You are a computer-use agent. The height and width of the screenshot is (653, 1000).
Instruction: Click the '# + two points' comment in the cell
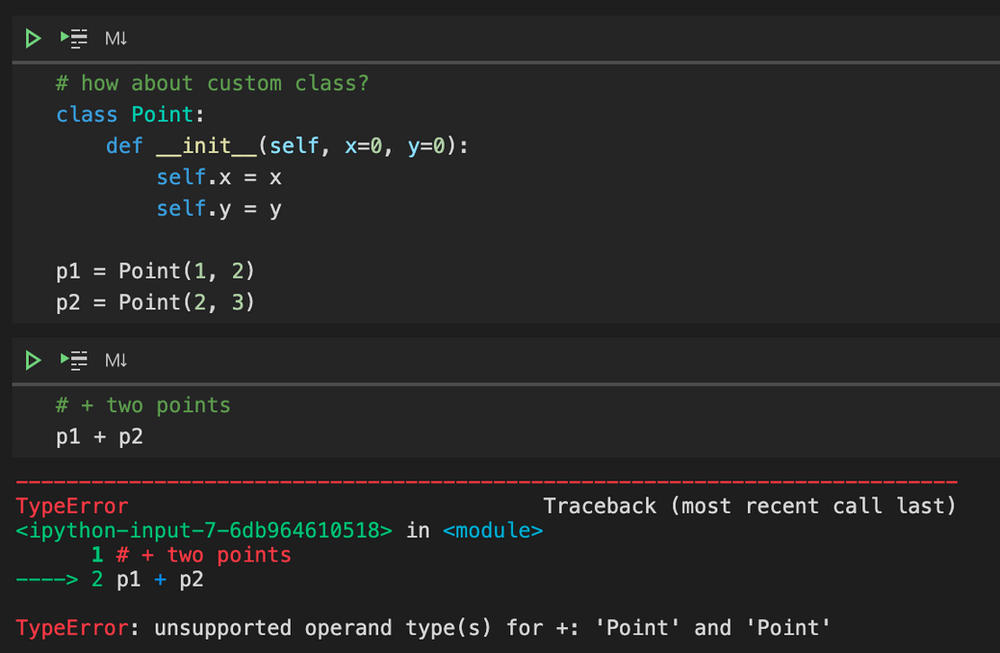143,405
